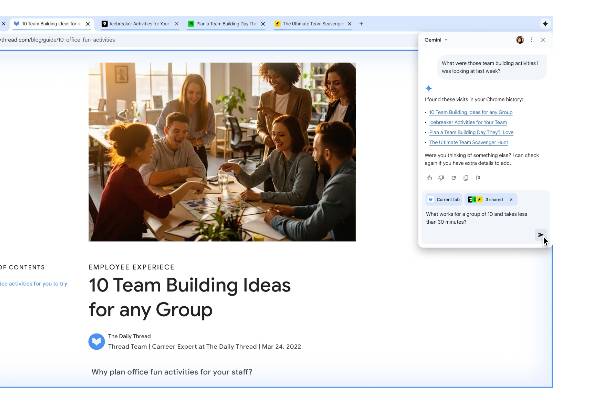This screenshot has width=594, height=401.
Task: Open a new browser tab with plus button
Action: click(361, 23)
